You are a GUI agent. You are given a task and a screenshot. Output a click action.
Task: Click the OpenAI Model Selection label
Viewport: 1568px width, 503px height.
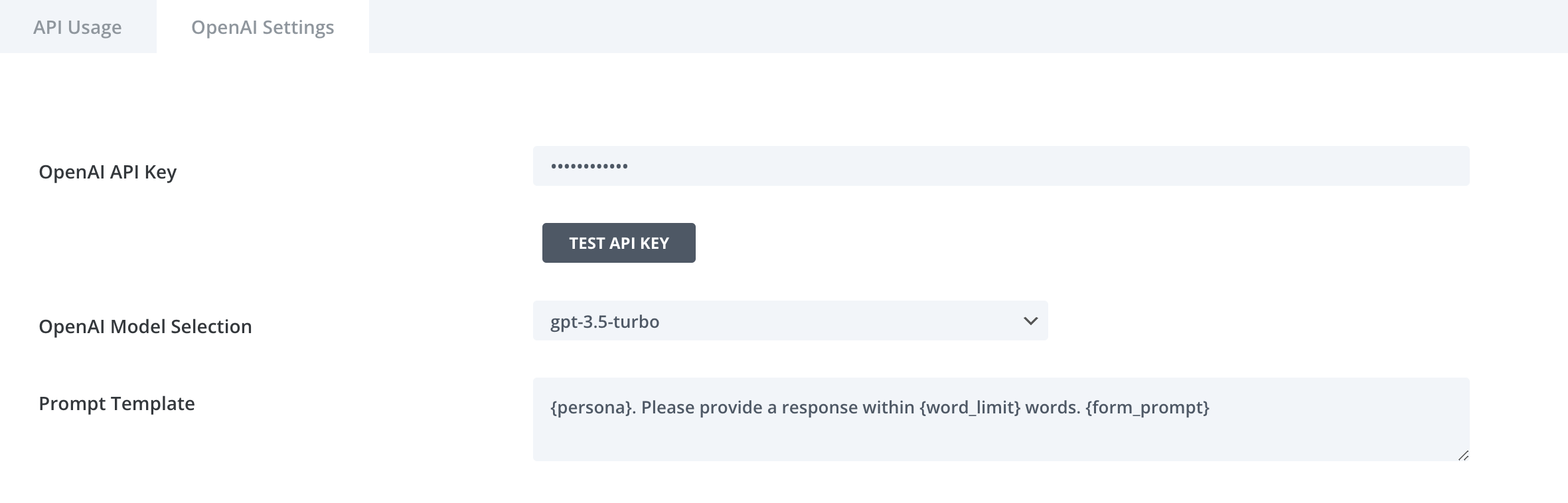145,326
